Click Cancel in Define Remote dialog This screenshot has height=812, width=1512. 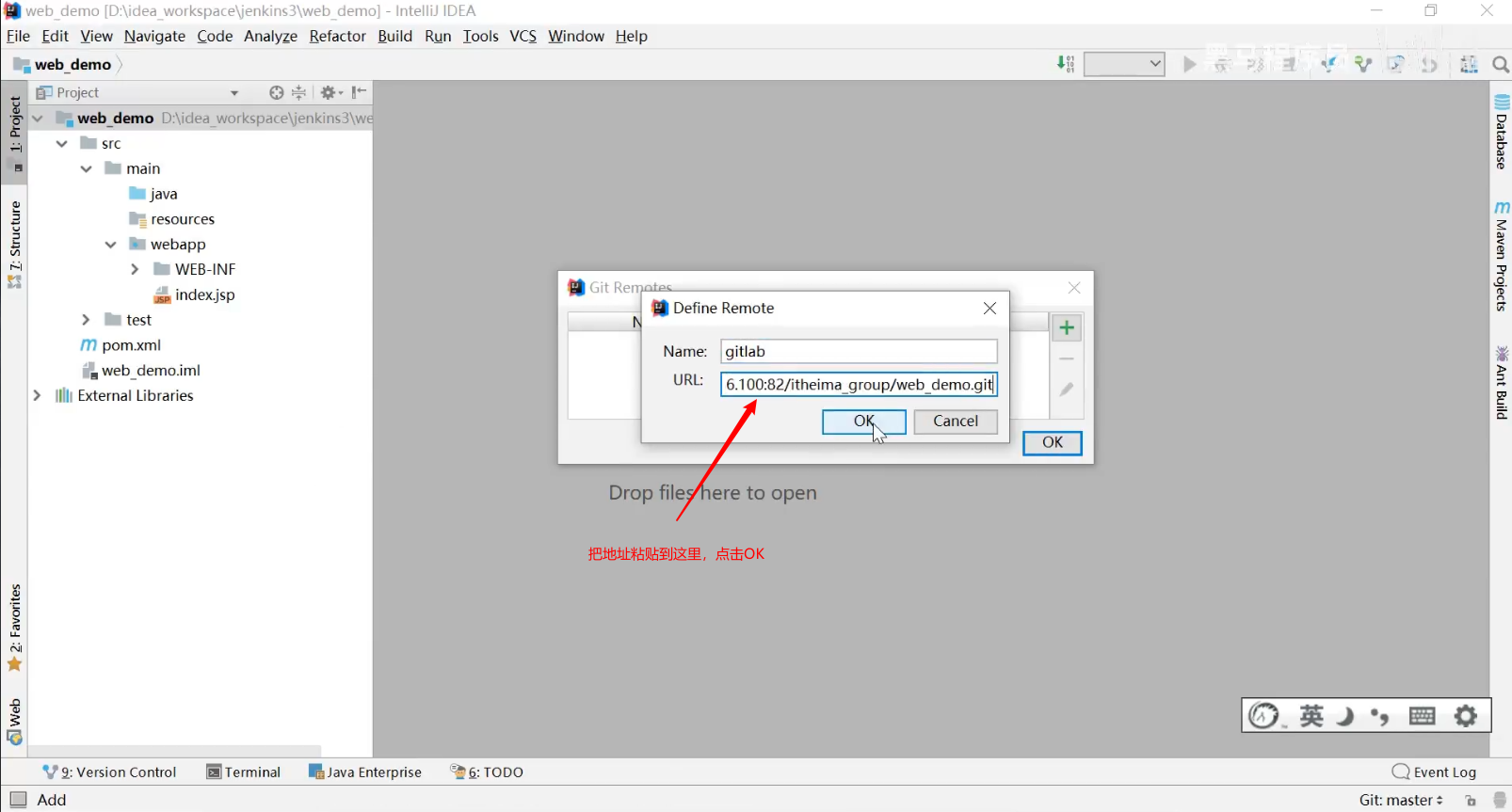[956, 422]
